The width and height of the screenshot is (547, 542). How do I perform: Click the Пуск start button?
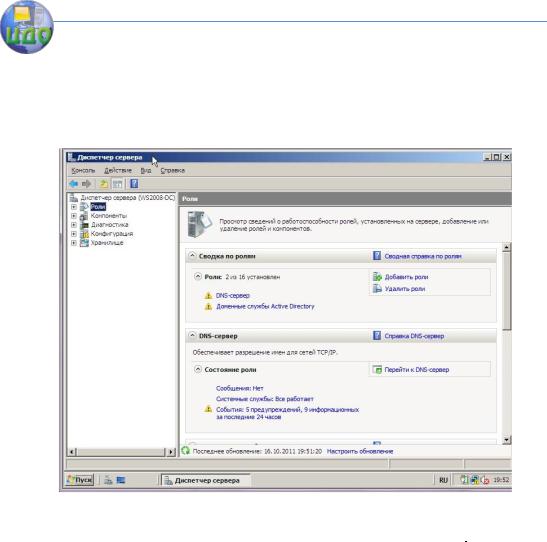tap(80, 480)
